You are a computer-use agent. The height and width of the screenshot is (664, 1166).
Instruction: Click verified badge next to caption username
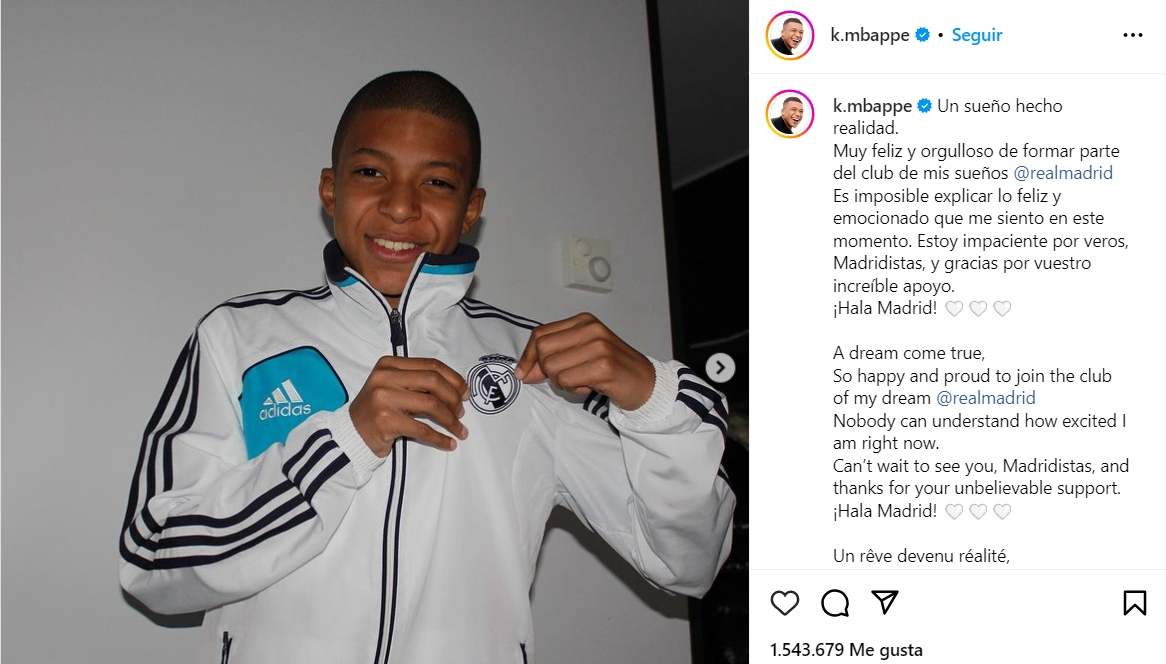[x=924, y=106]
